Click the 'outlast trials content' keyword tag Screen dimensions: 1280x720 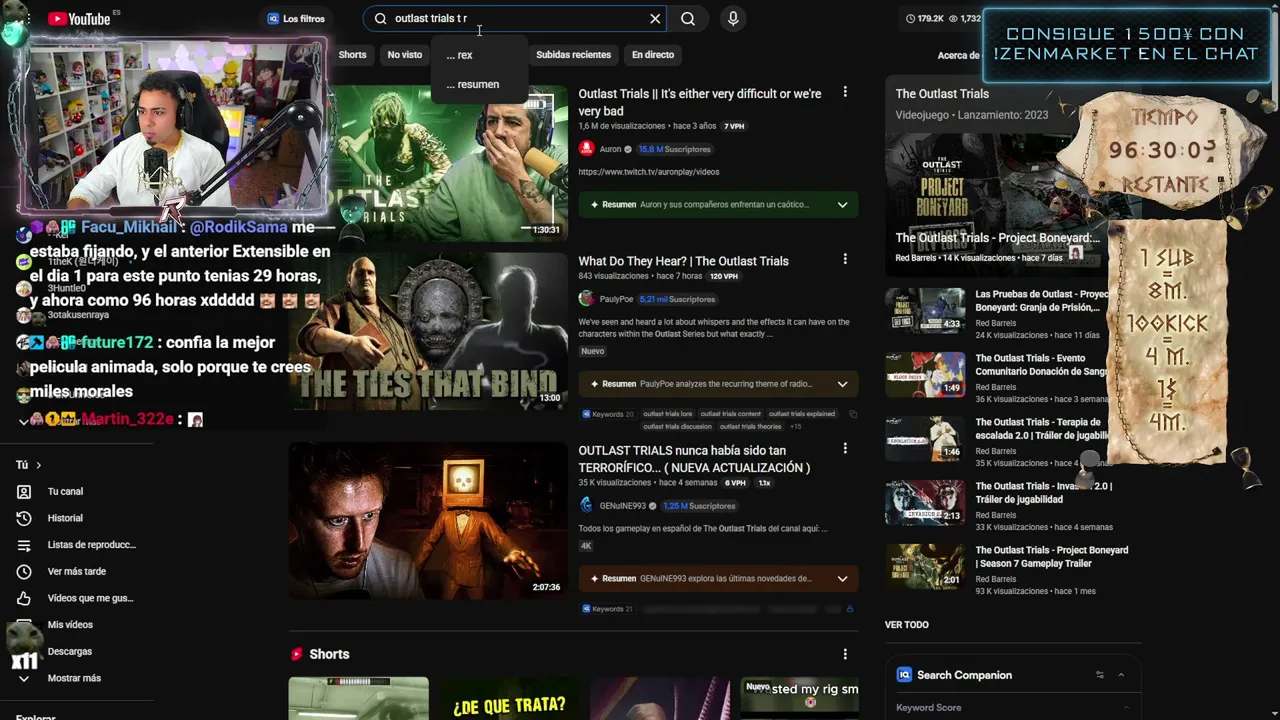[x=730, y=414]
